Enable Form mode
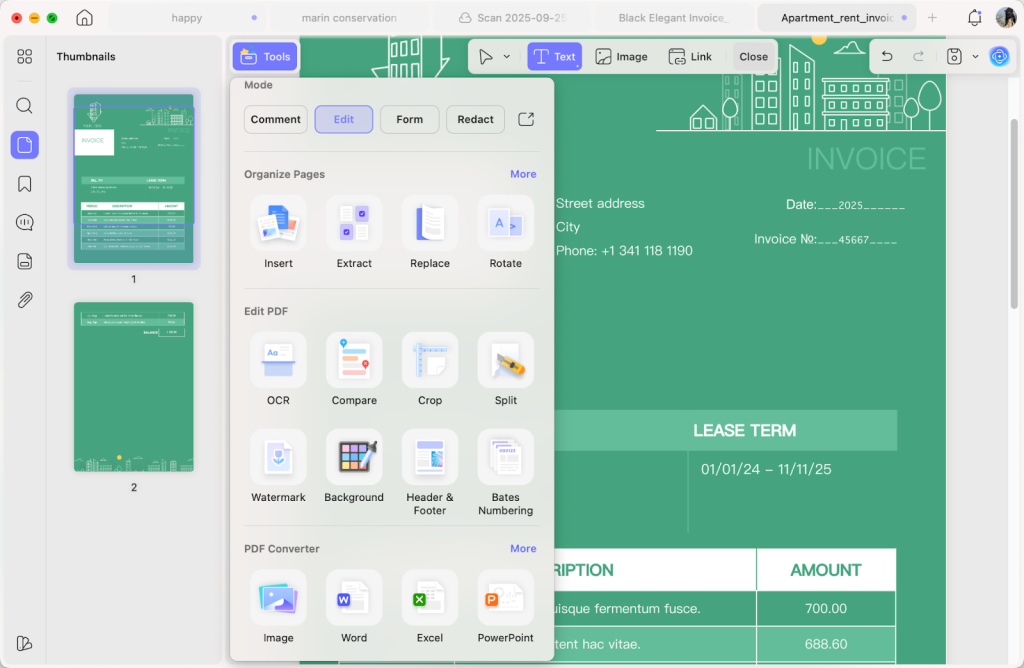Screen dimensions: 1024x668 [x=409, y=119]
